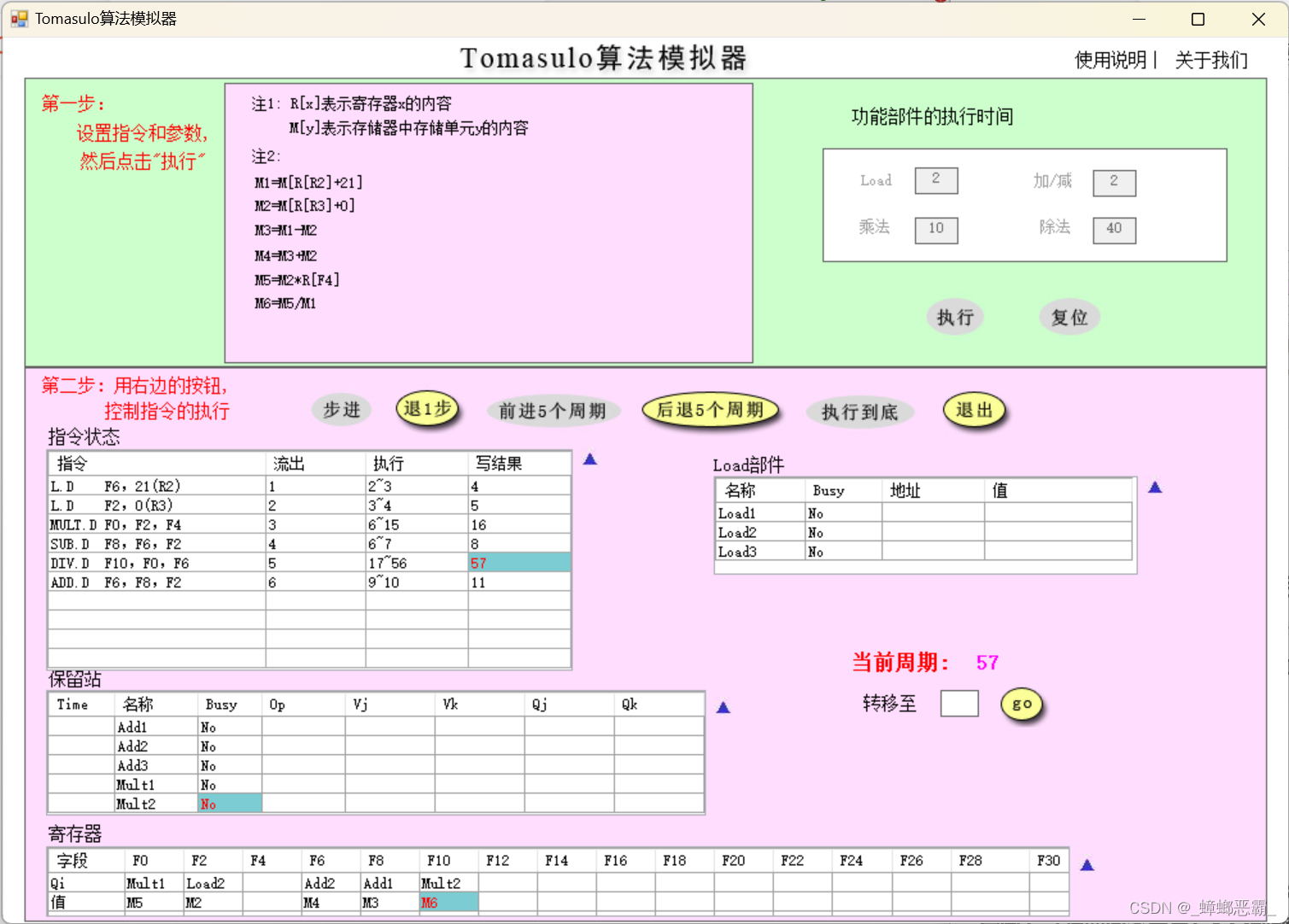
Task: Click the Add3 reservation station cell
Action: pyautogui.click(x=156, y=765)
